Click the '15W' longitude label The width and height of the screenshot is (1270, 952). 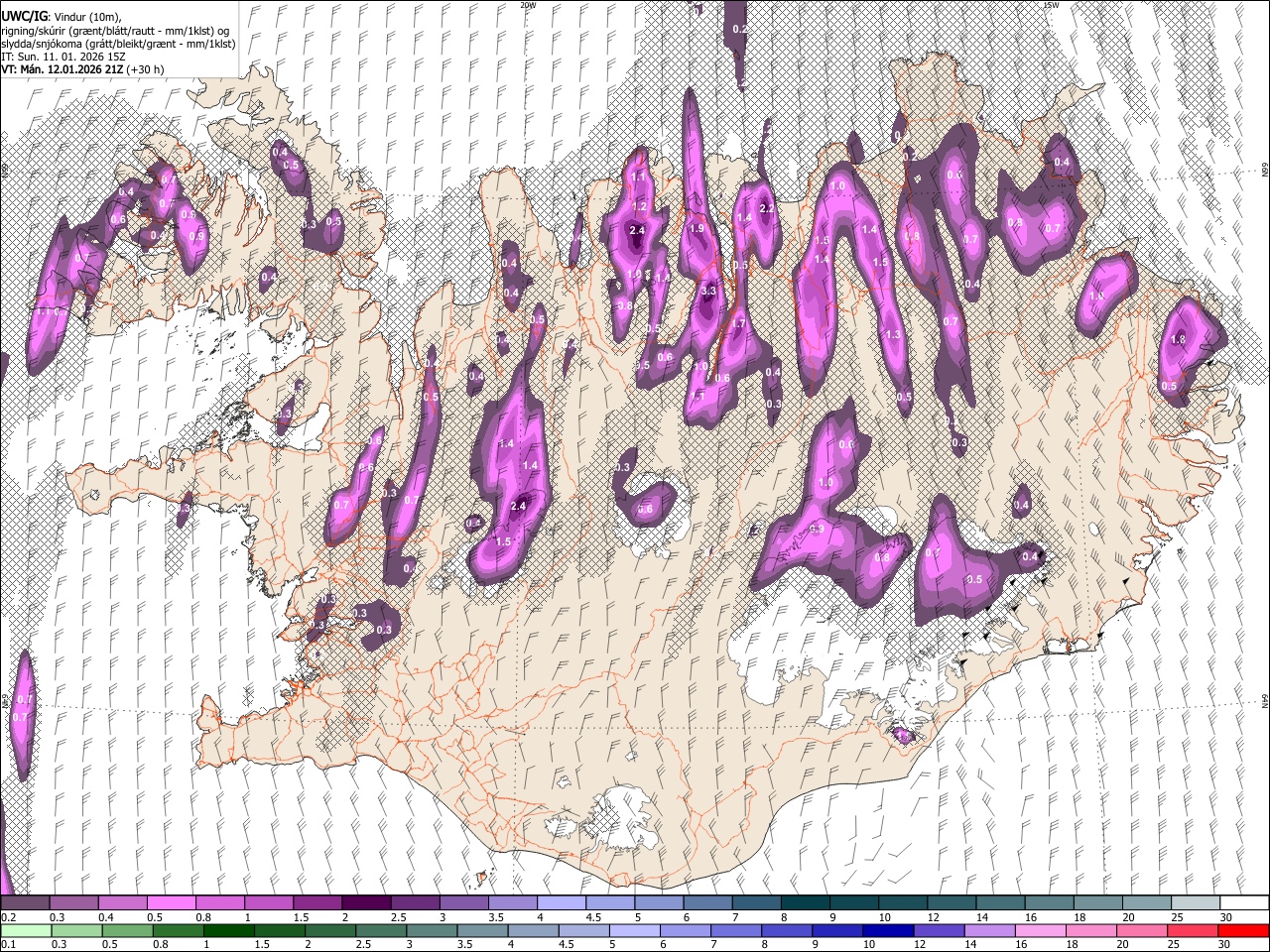(x=1051, y=5)
